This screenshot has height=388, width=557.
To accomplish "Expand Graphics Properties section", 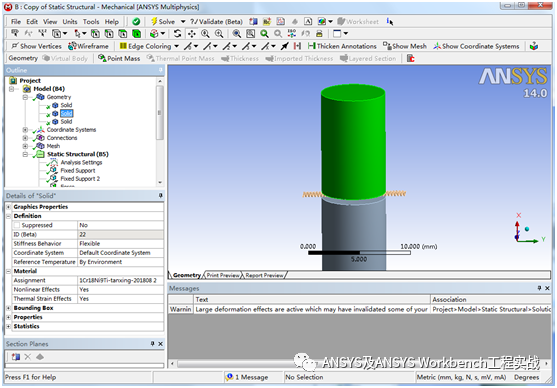I will pyautogui.click(x=9, y=207).
